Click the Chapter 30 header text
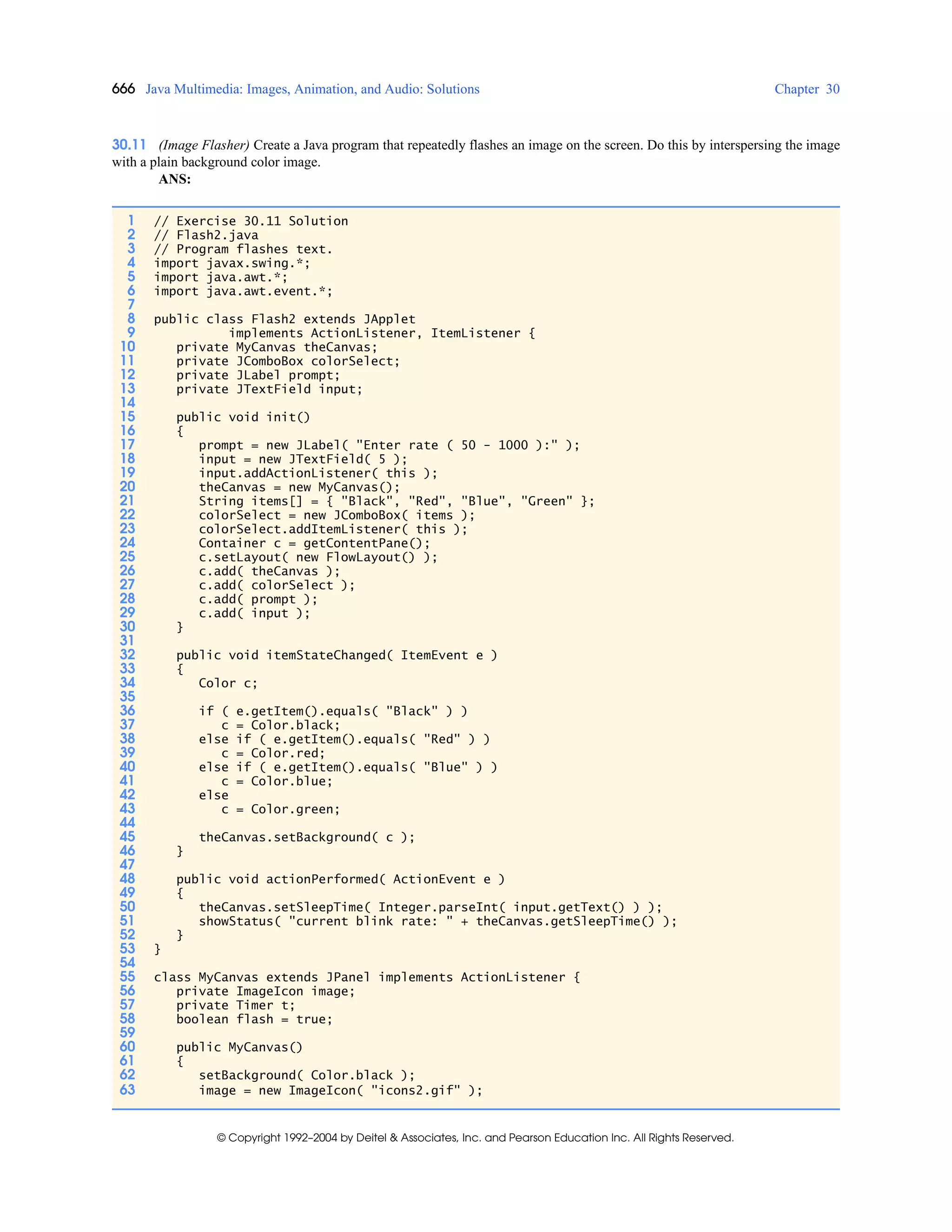 806,89
